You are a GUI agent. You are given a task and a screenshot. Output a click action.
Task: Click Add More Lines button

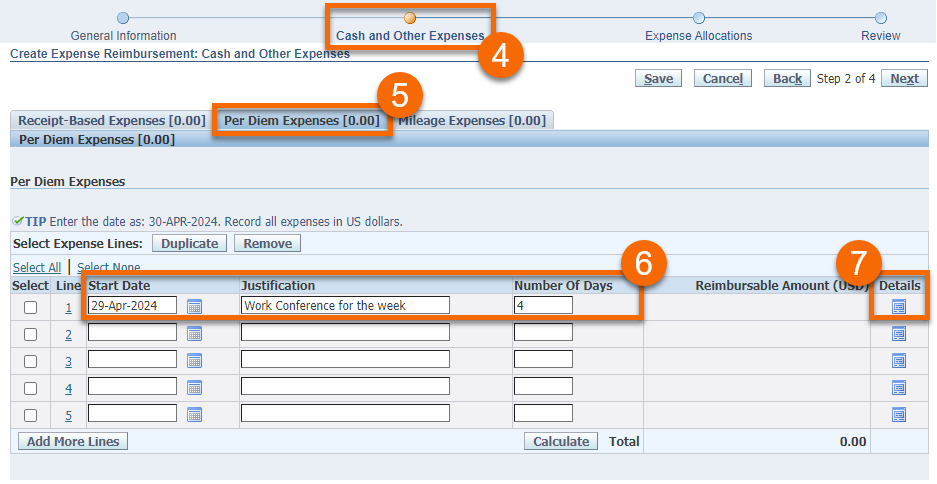[73, 441]
